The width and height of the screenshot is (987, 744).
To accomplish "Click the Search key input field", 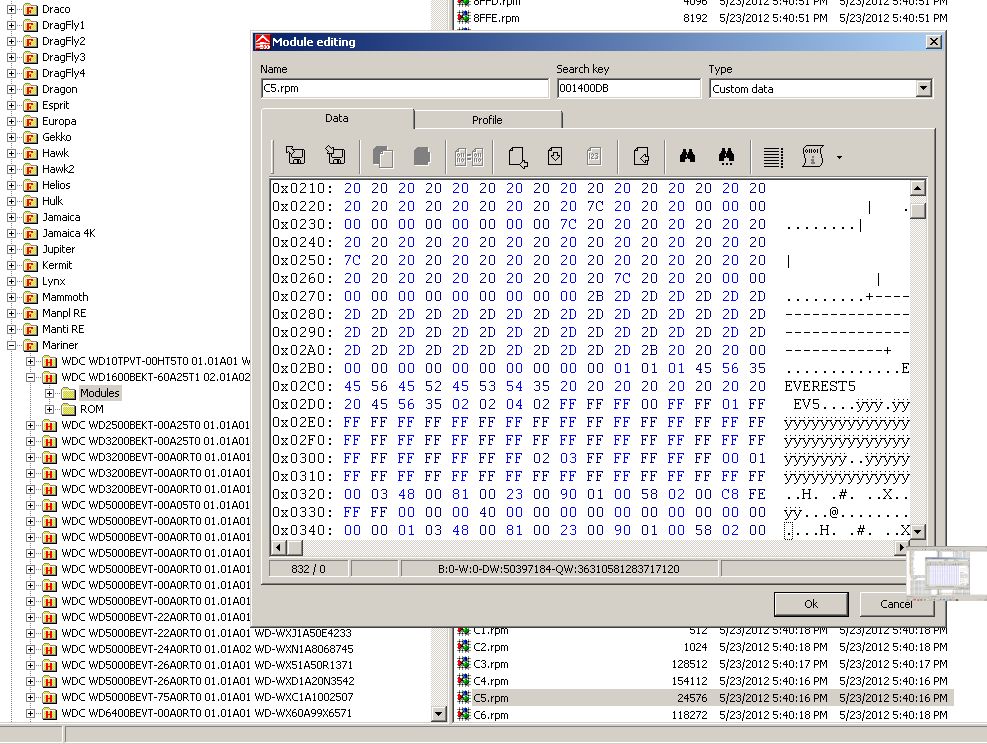I will (628, 88).
